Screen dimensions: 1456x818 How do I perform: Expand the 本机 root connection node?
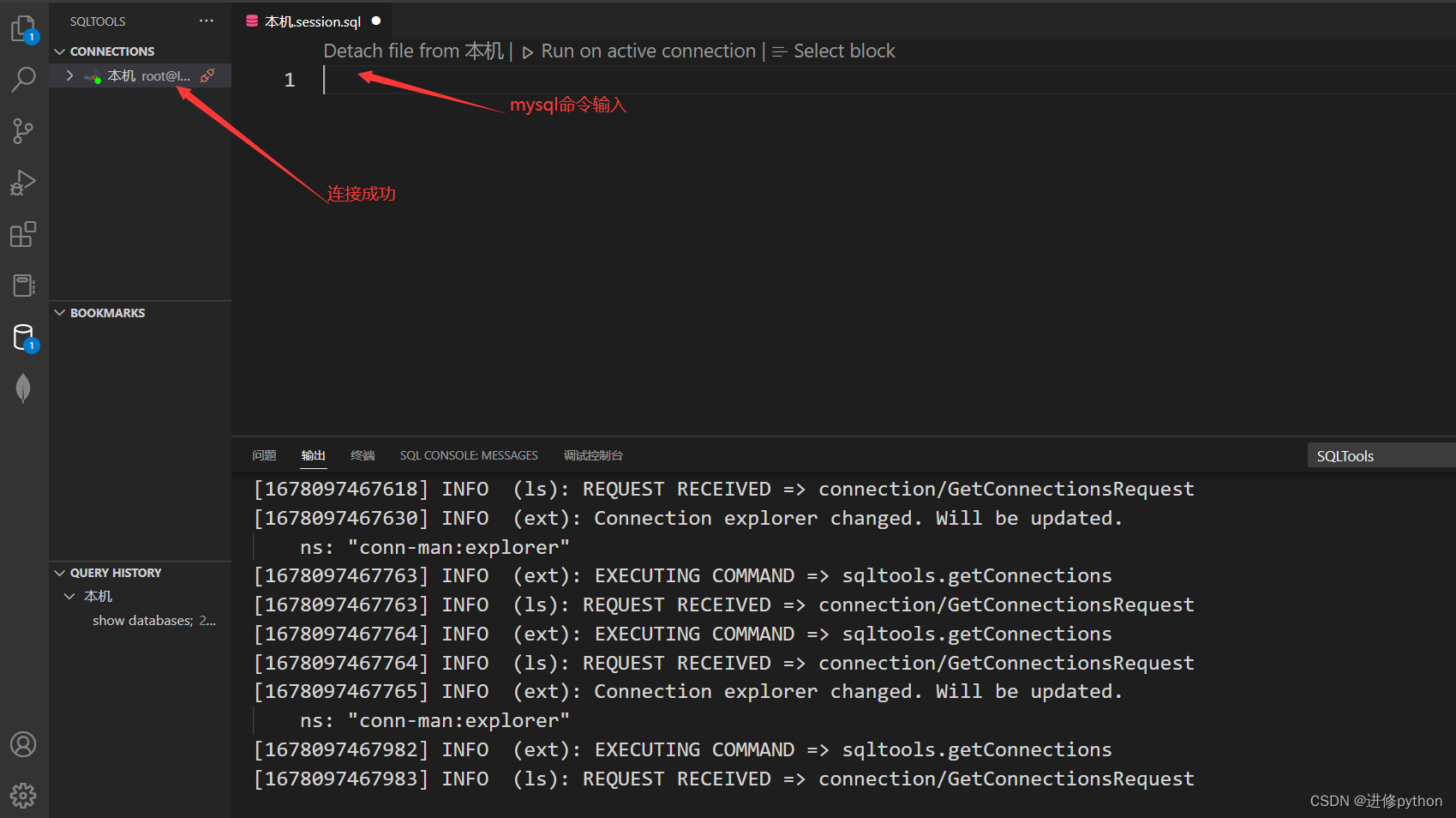pos(69,75)
